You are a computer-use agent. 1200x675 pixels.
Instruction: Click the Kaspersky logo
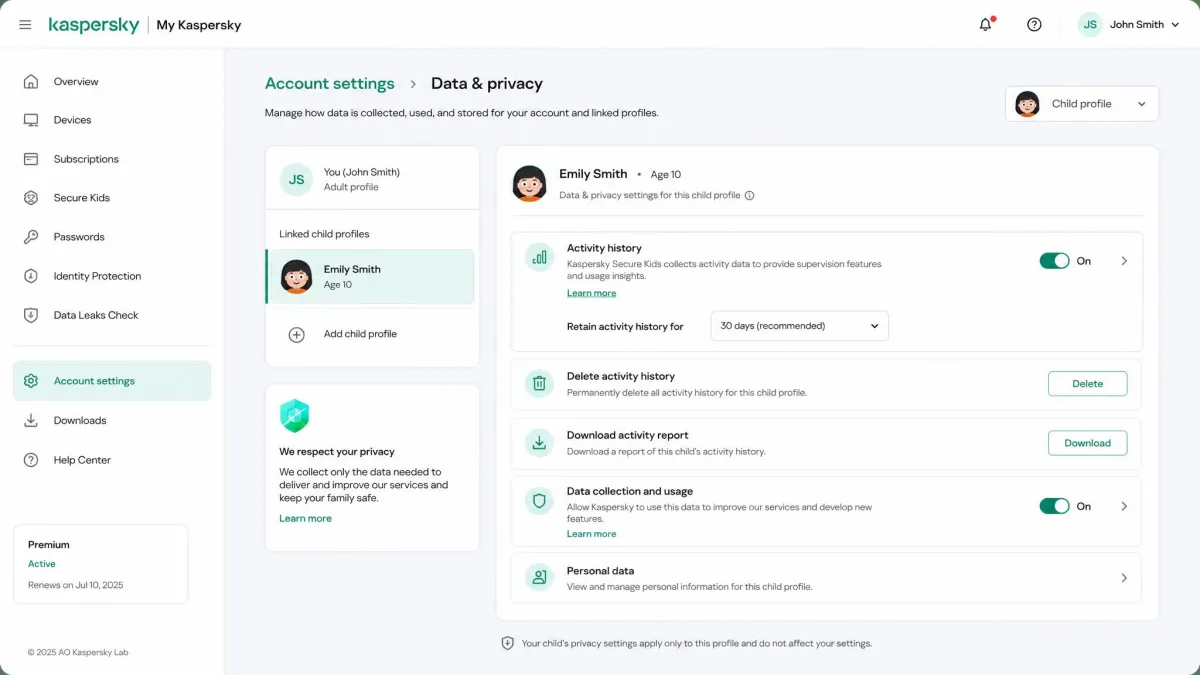[x=94, y=25]
